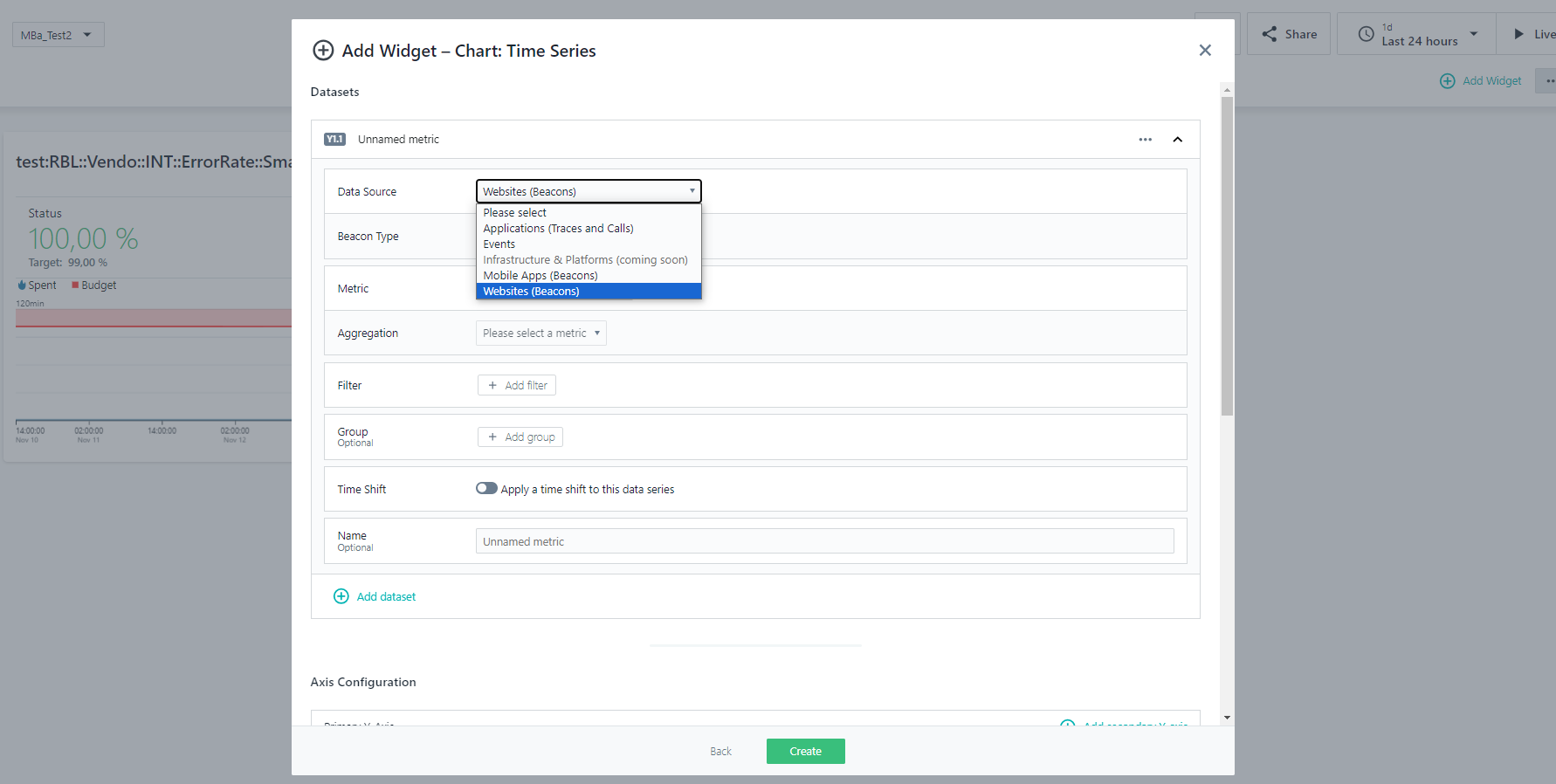Click the Share icon button
The image size is (1556, 784).
point(1270,34)
